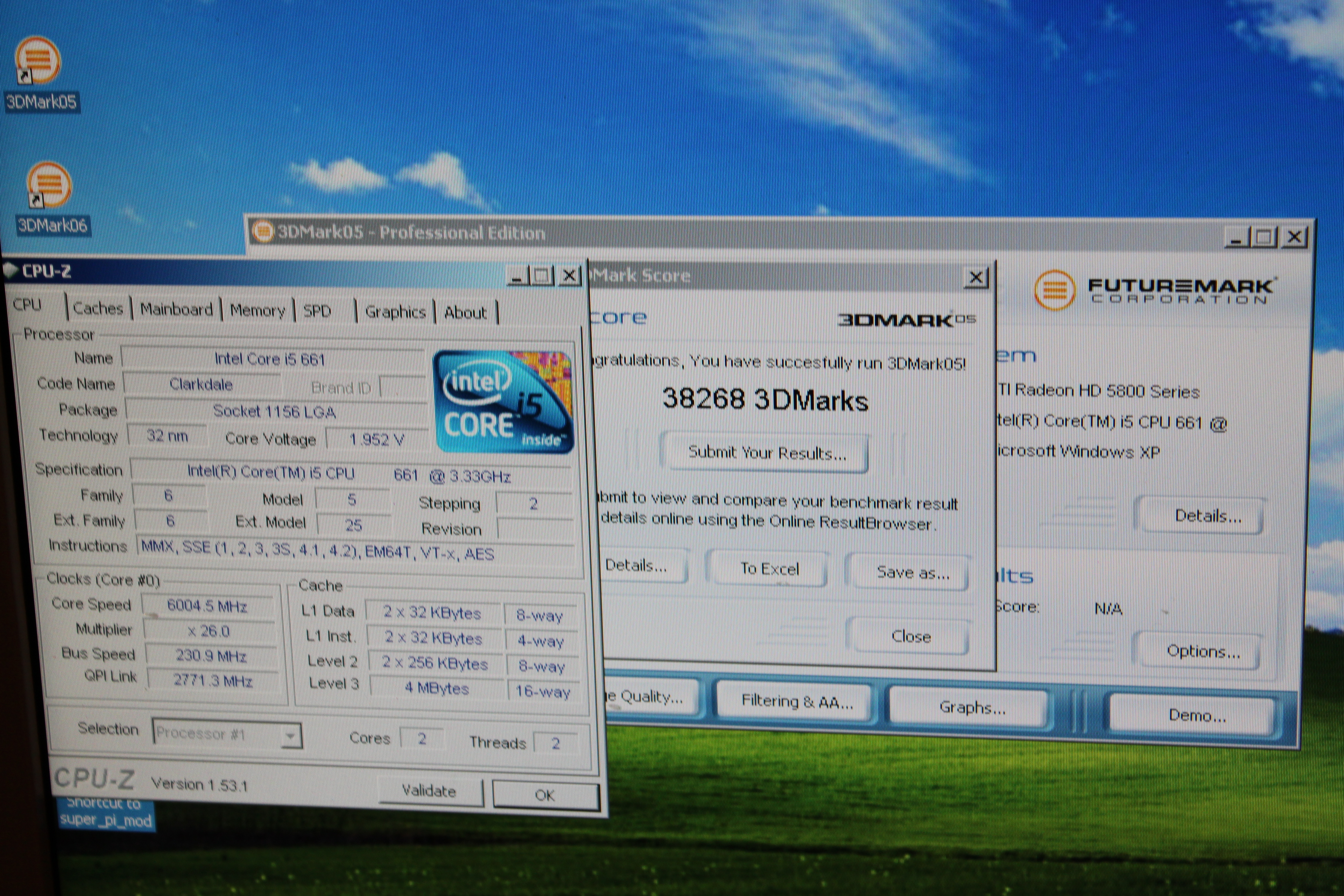Click the Ext. Model value 25
The image size is (1344, 896).
[353, 525]
